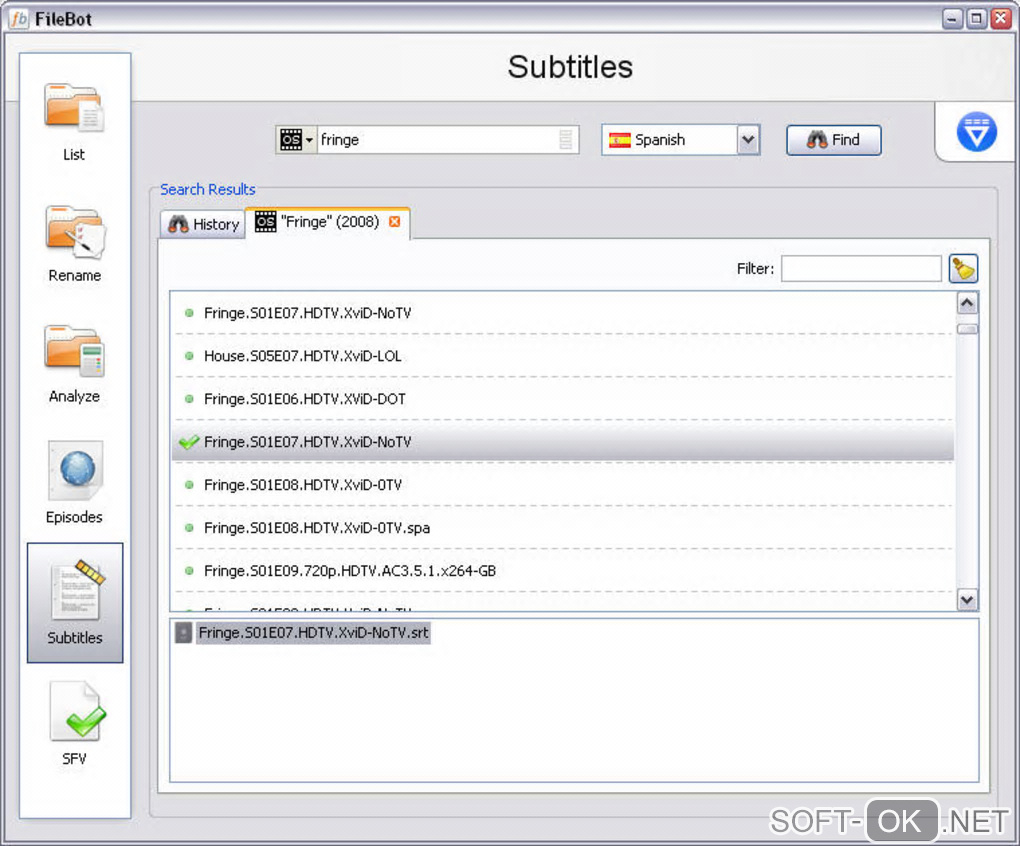Close the "Fringe" (2008) tab

coord(394,222)
